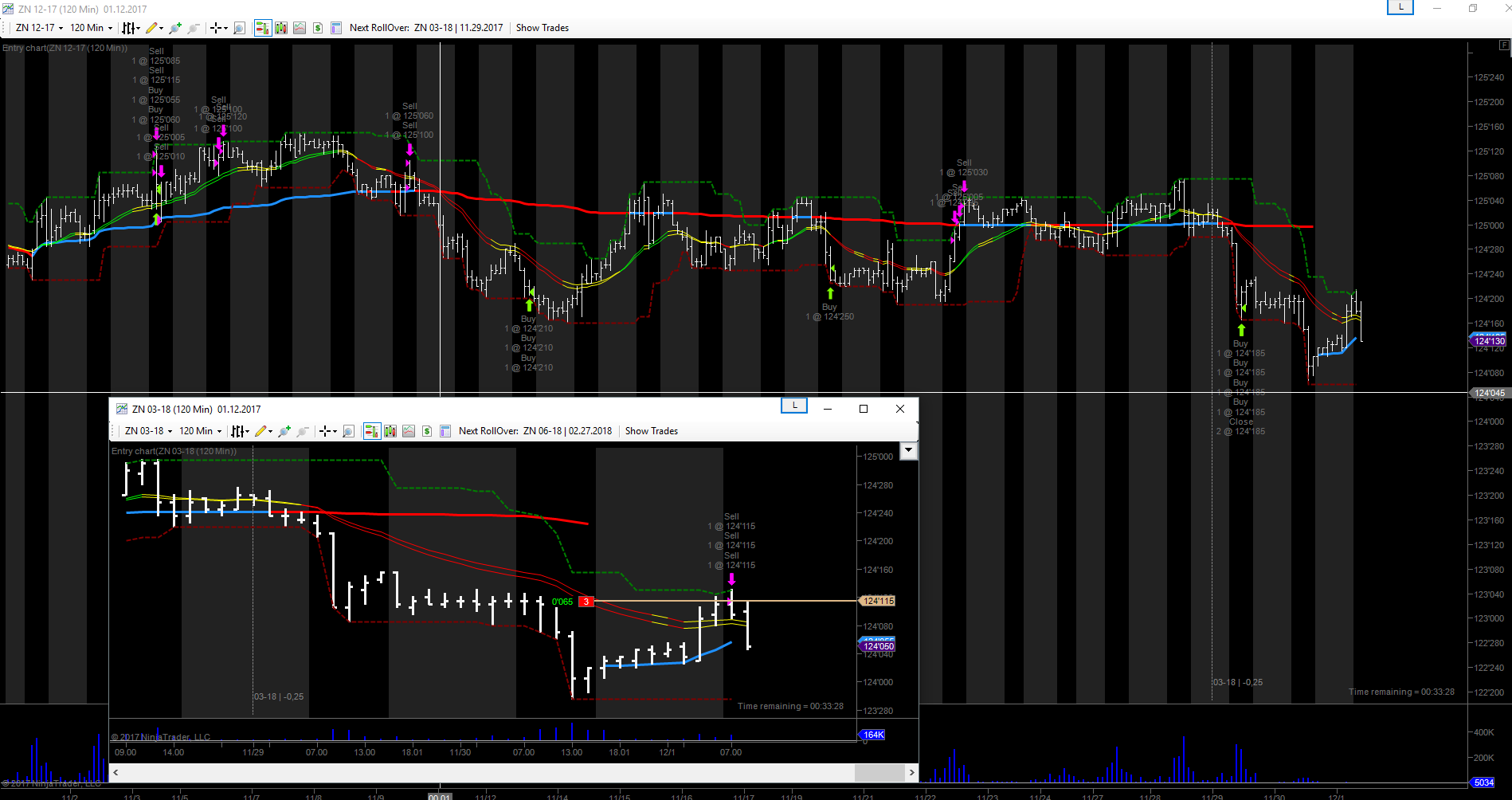Open the 120 Min interval dropdown in the ZN 03-18 window
1512x800 pixels.
click(201, 431)
